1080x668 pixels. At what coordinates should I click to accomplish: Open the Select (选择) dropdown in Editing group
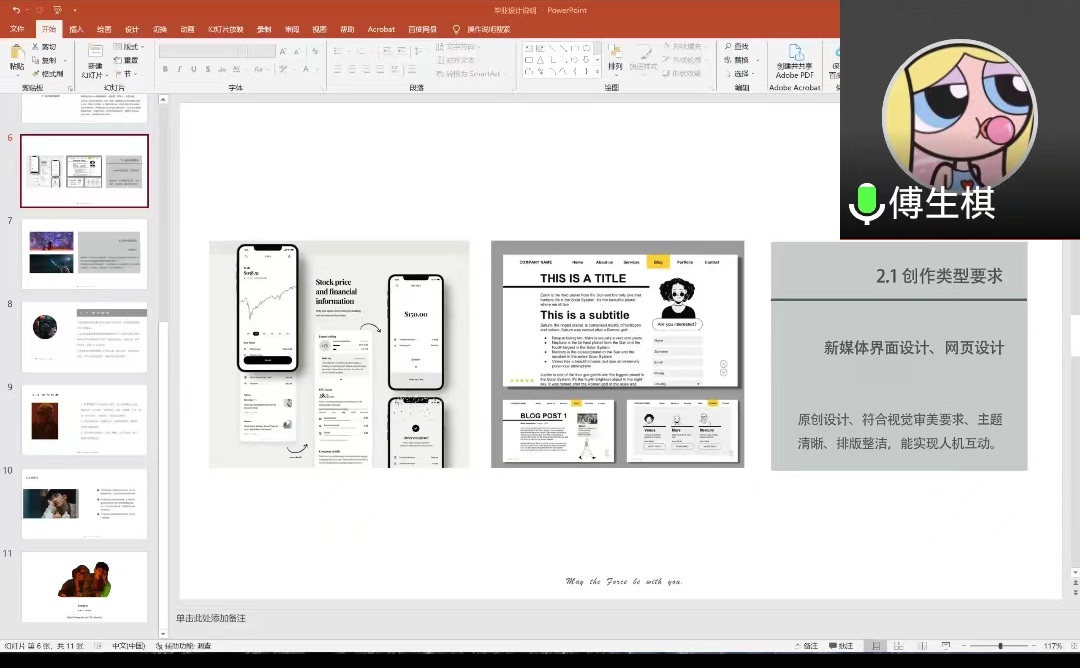(741, 74)
